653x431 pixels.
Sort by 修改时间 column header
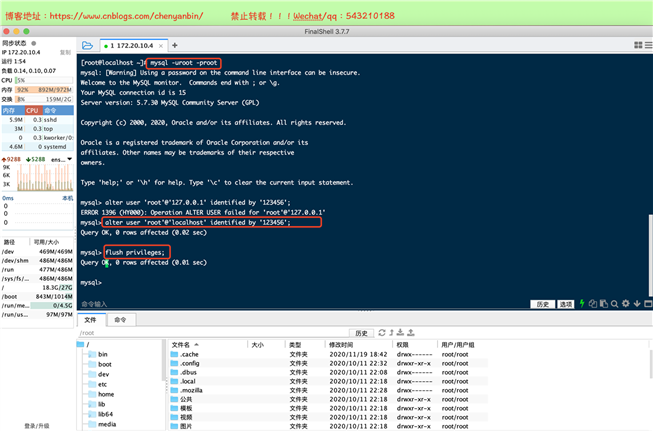(359, 345)
